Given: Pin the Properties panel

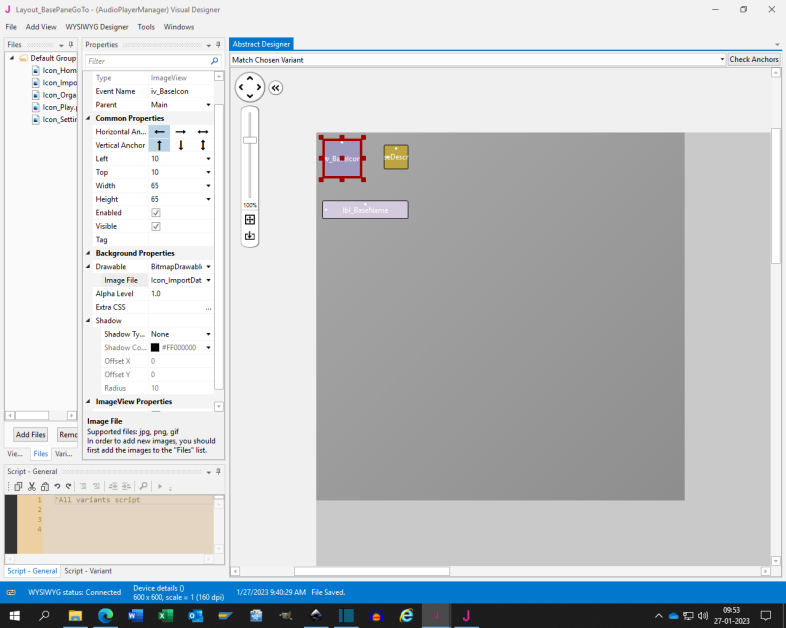Looking at the screenshot, I should pos(218,45).
